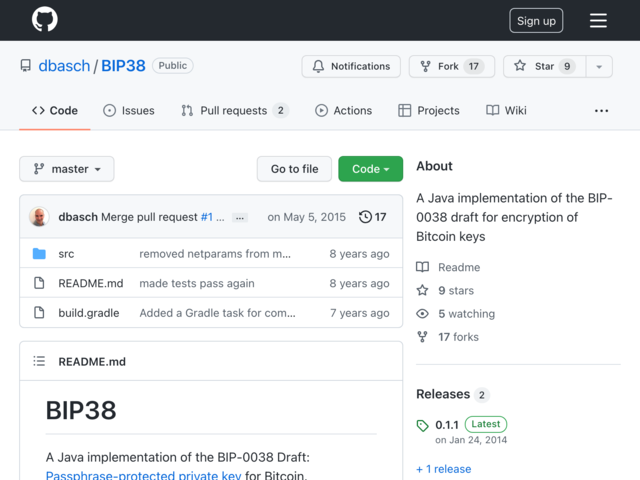Click 'on May 5, 2015' commit date
640x480 pixels.
coord(307,217)
